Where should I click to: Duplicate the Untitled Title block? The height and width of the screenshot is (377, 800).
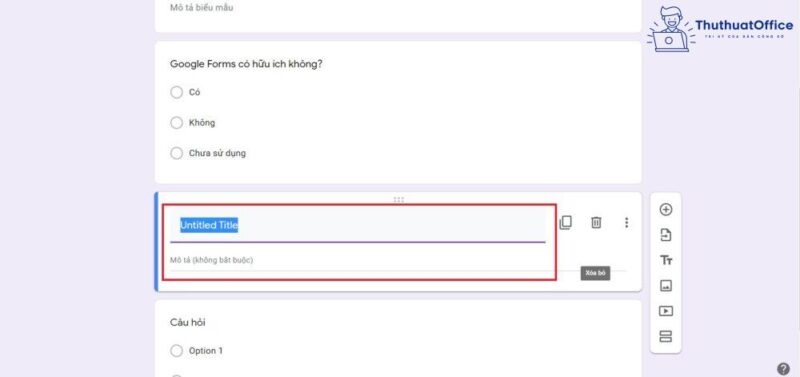pyautogui.click(x=565, y=222)
